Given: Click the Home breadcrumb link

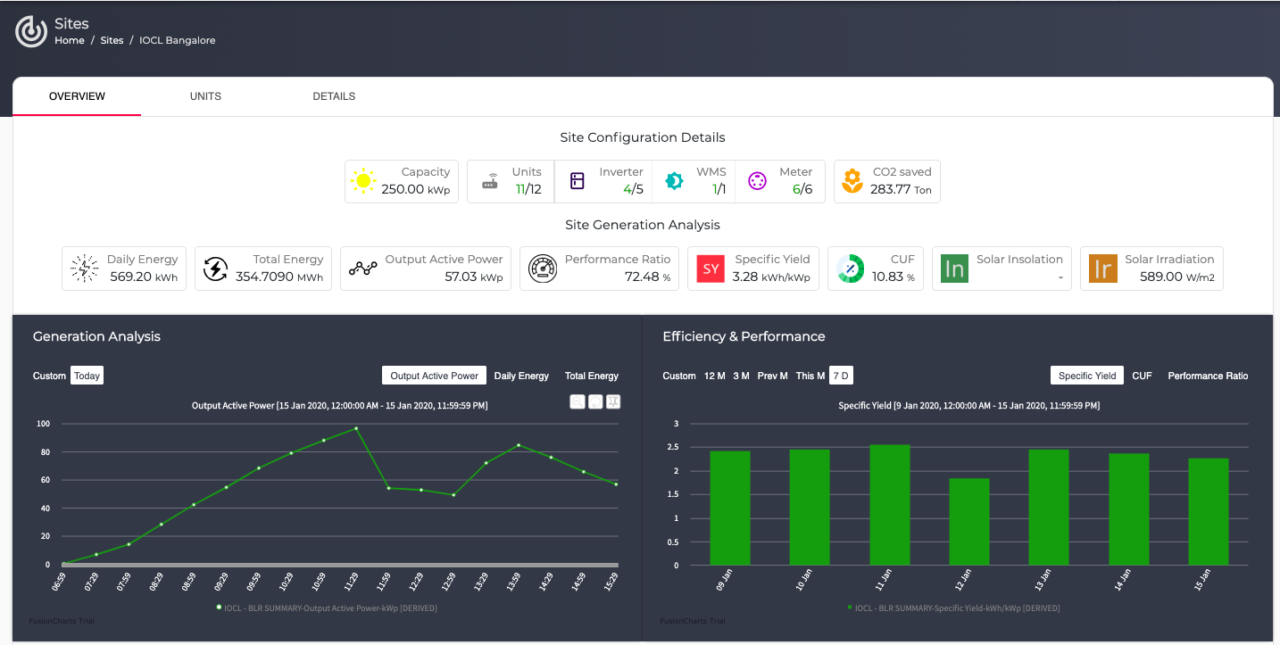Looking at the screenshot, I should 69,40.
